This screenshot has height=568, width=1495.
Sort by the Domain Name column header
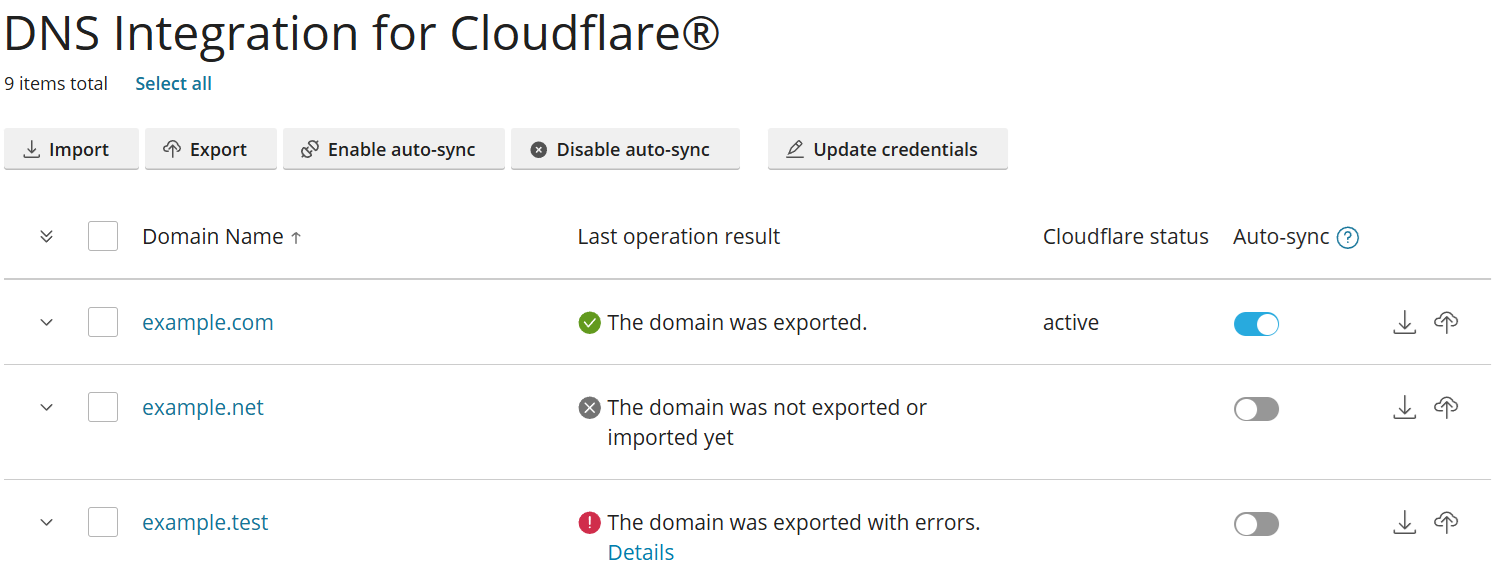[213, 237]
